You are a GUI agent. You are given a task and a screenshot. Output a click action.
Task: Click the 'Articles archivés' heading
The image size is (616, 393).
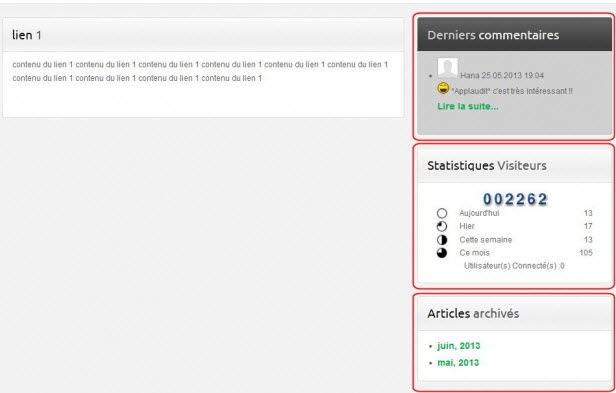pyautogui.click(x=473, y=313)
